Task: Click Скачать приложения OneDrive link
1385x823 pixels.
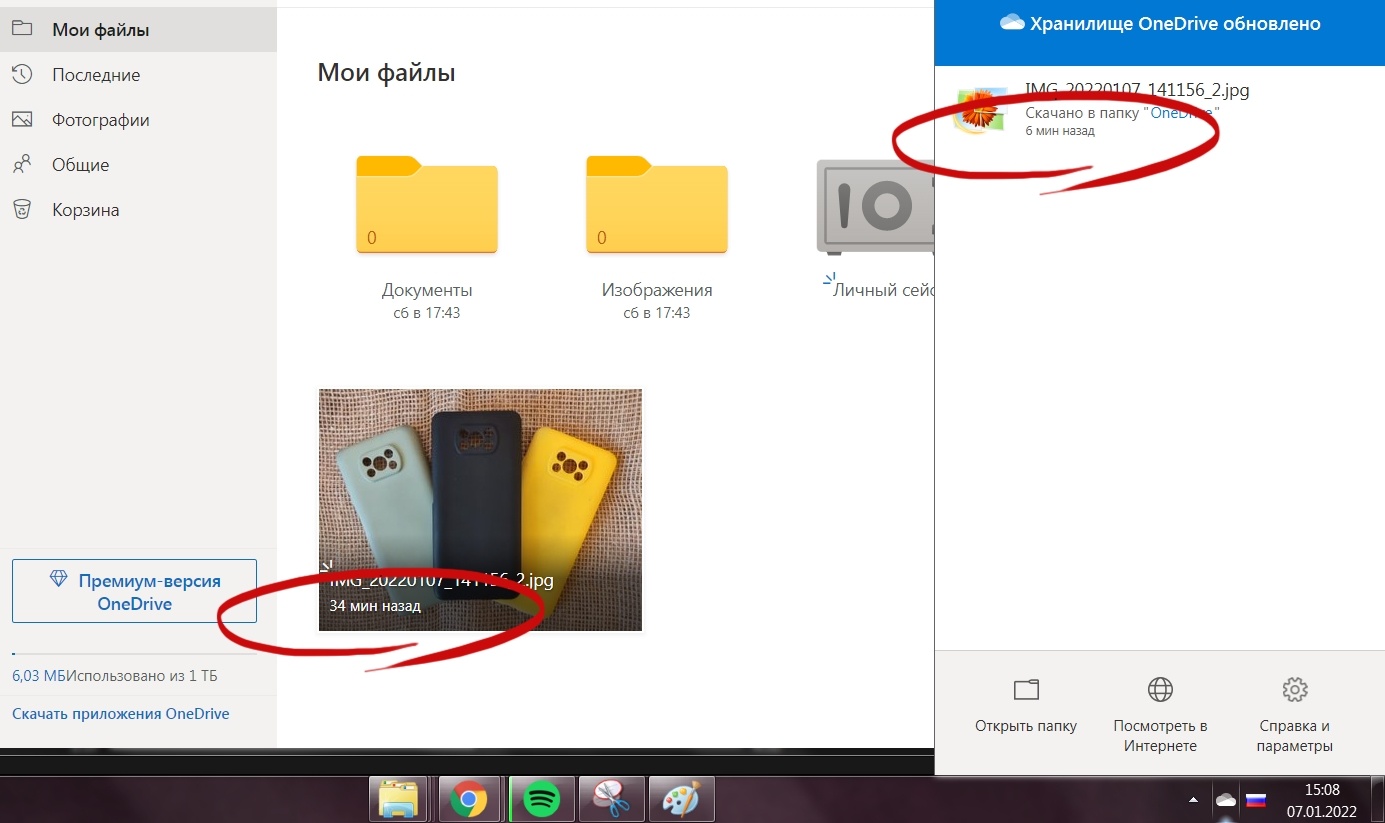Action: tap(120, 714)
